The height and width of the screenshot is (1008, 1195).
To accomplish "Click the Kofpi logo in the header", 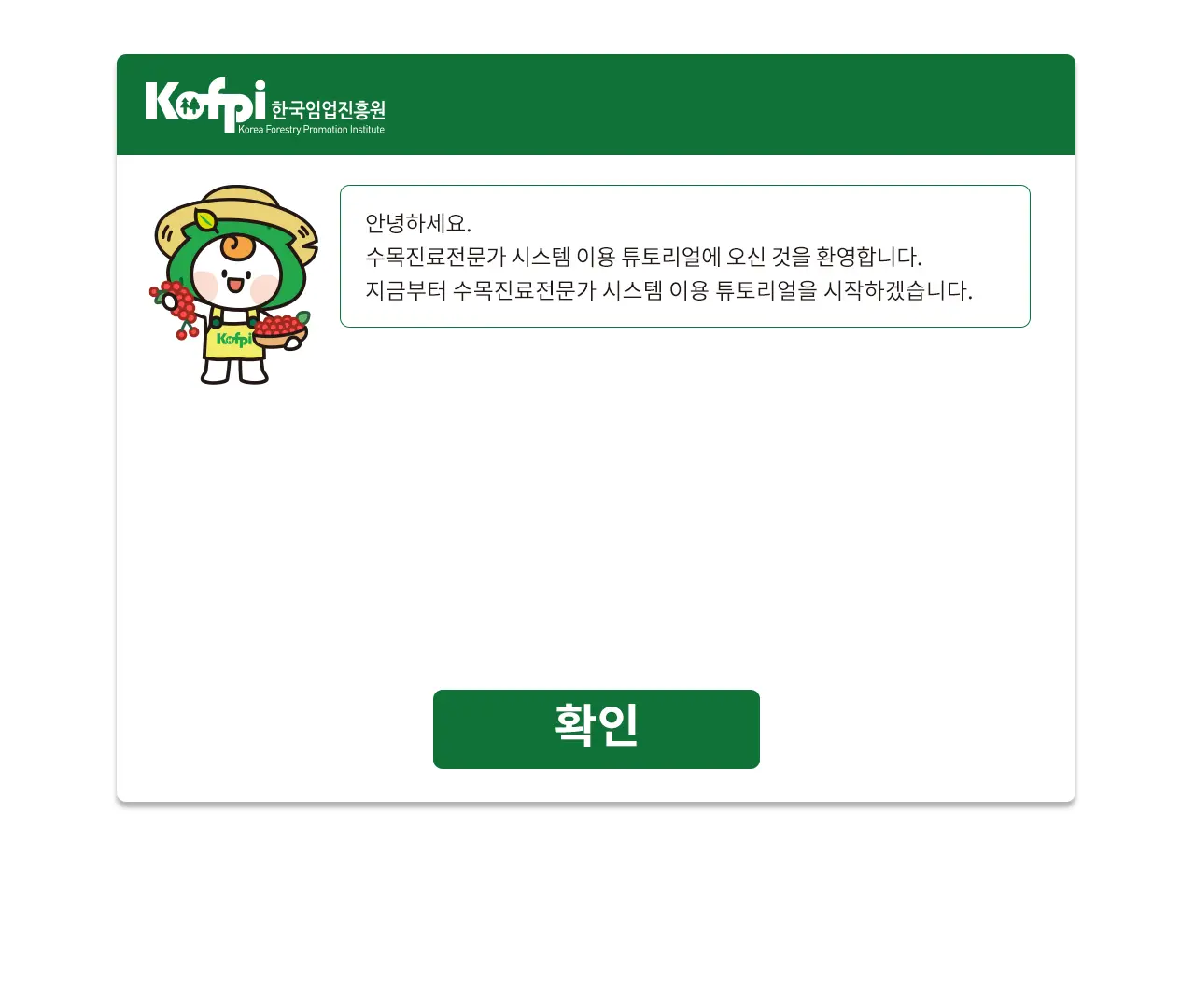I will coord(265,105).
